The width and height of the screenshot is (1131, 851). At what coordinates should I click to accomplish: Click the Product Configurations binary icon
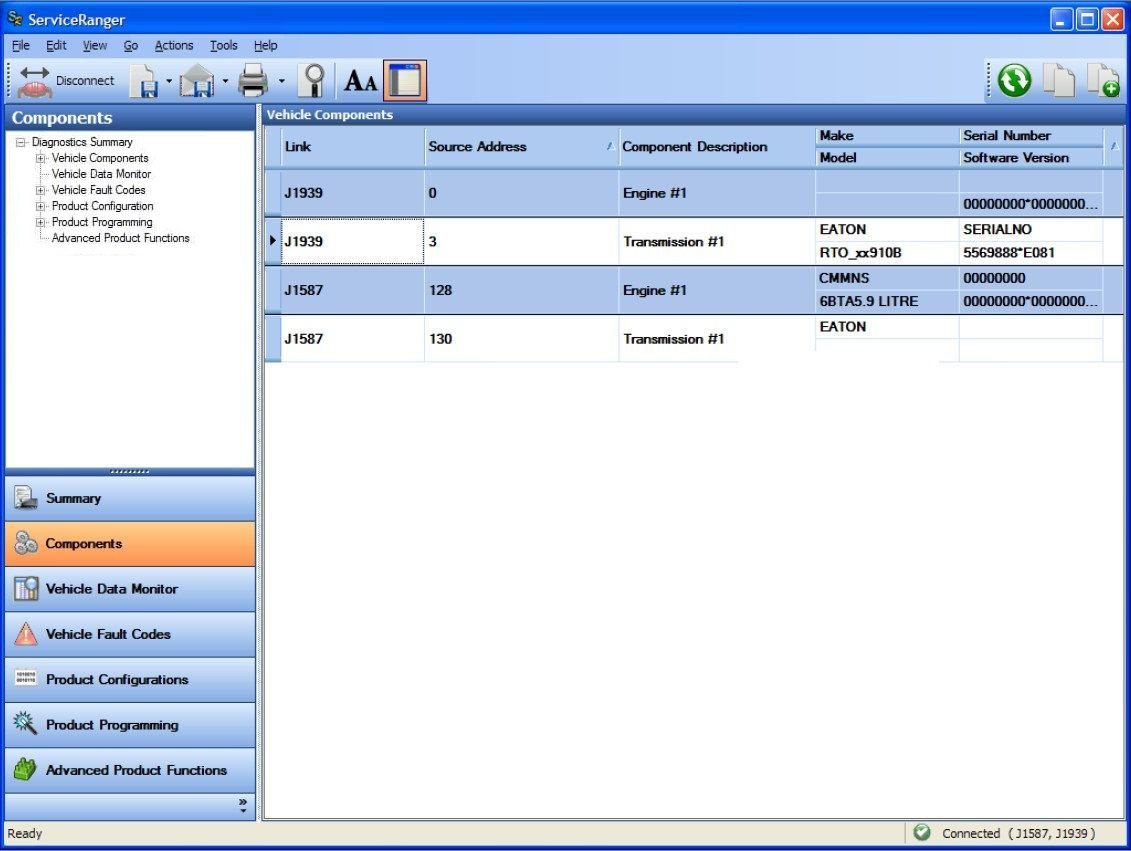(25, 678)
